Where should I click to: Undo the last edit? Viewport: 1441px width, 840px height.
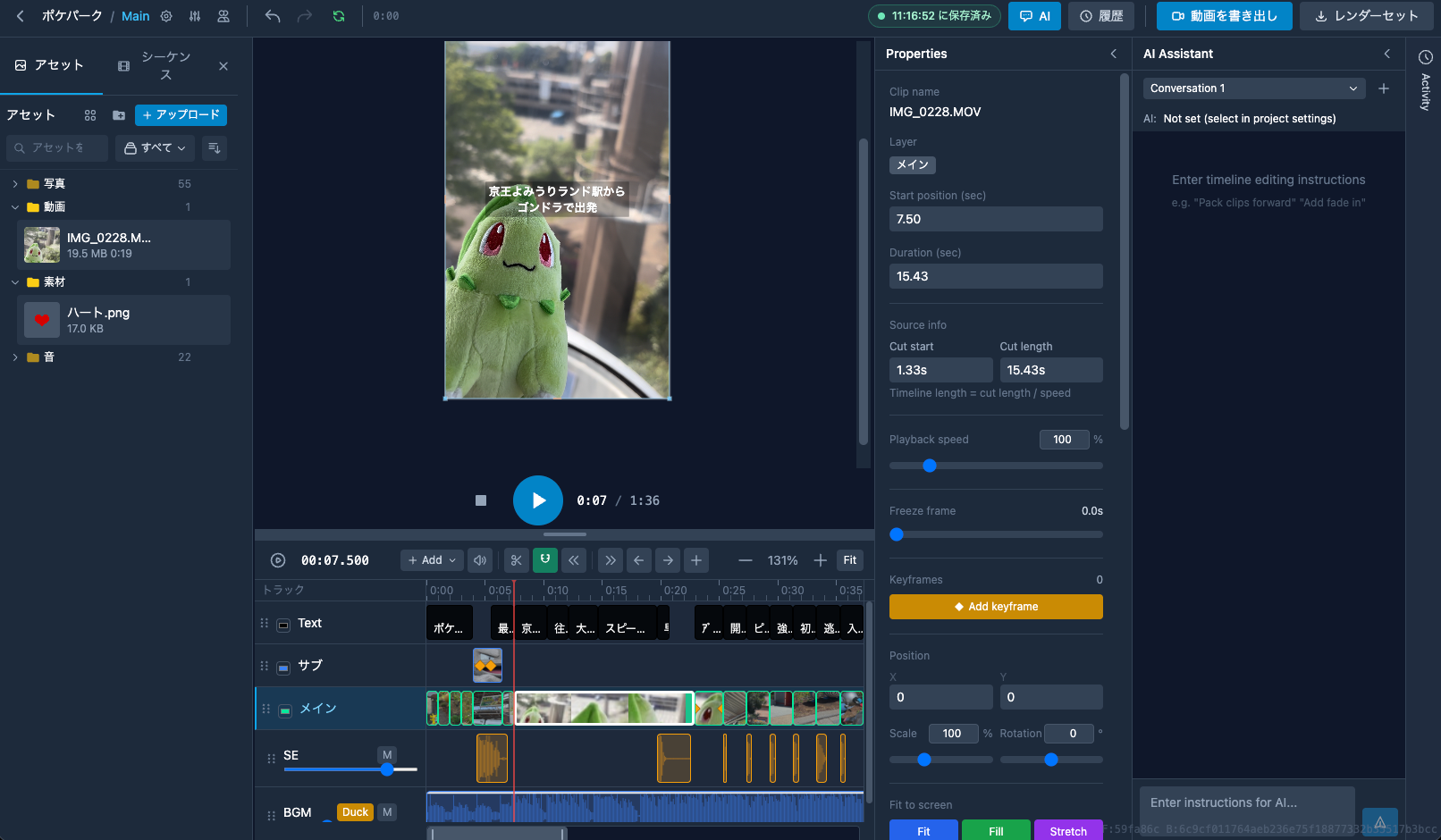[273, 16]
